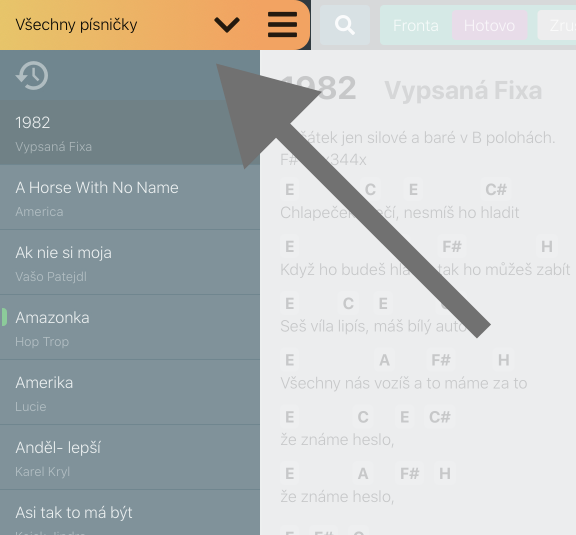Click the Všechny písničky header label
Image resolution: width=576 pixels, height=535 pixels.
[x=76, y=25]
